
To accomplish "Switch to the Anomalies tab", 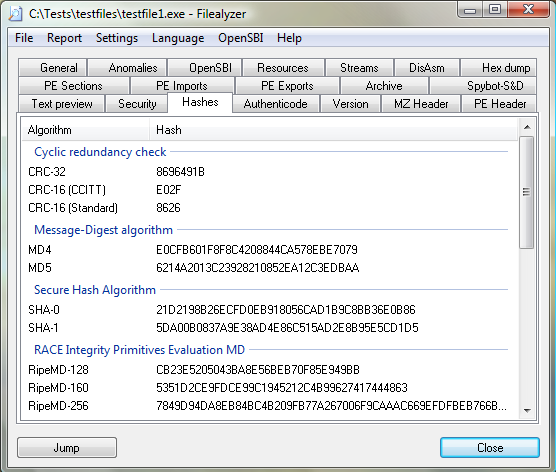I will [127, 68].
